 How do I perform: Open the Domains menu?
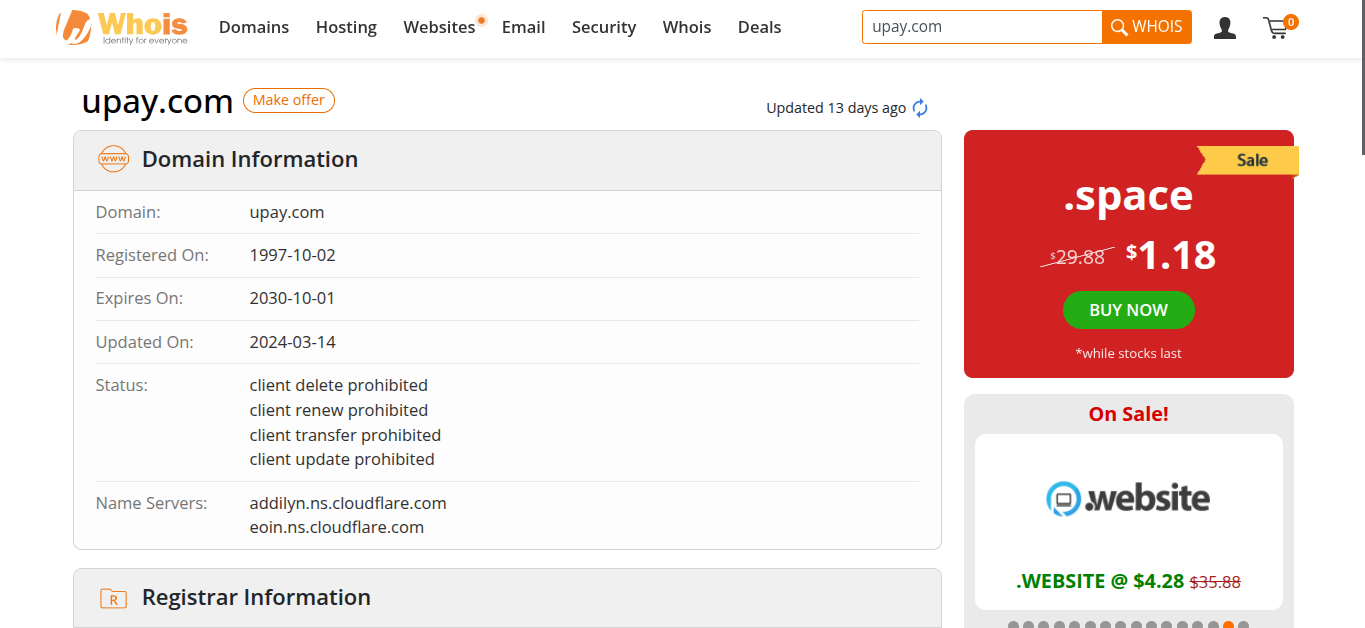tap(254, 27)
